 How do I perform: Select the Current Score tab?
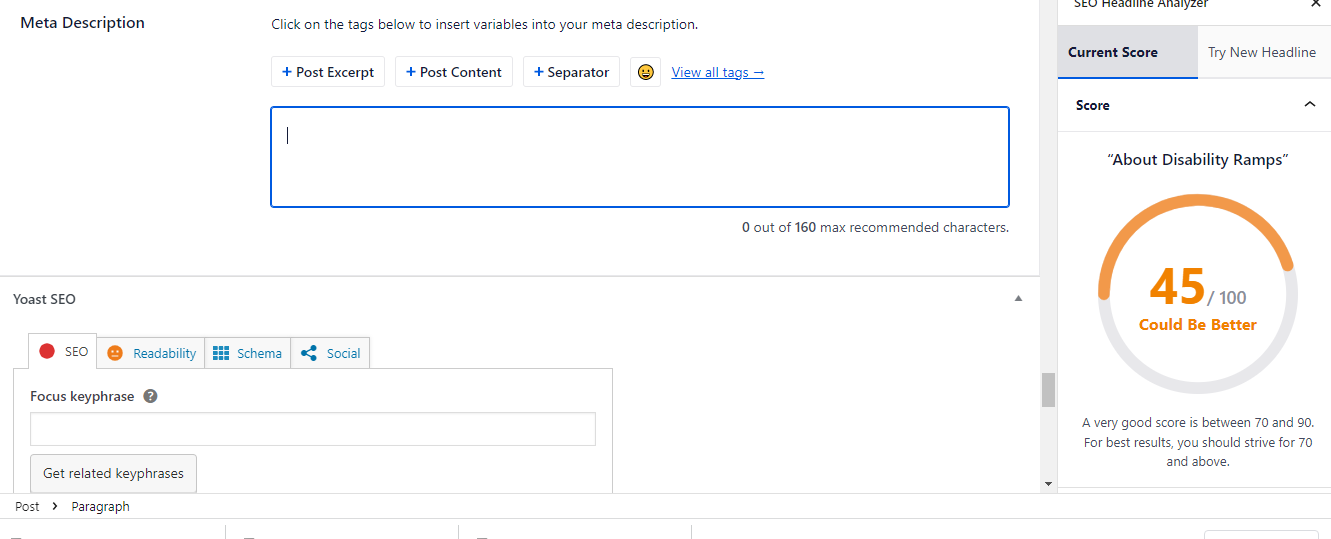coord(1113,52)
